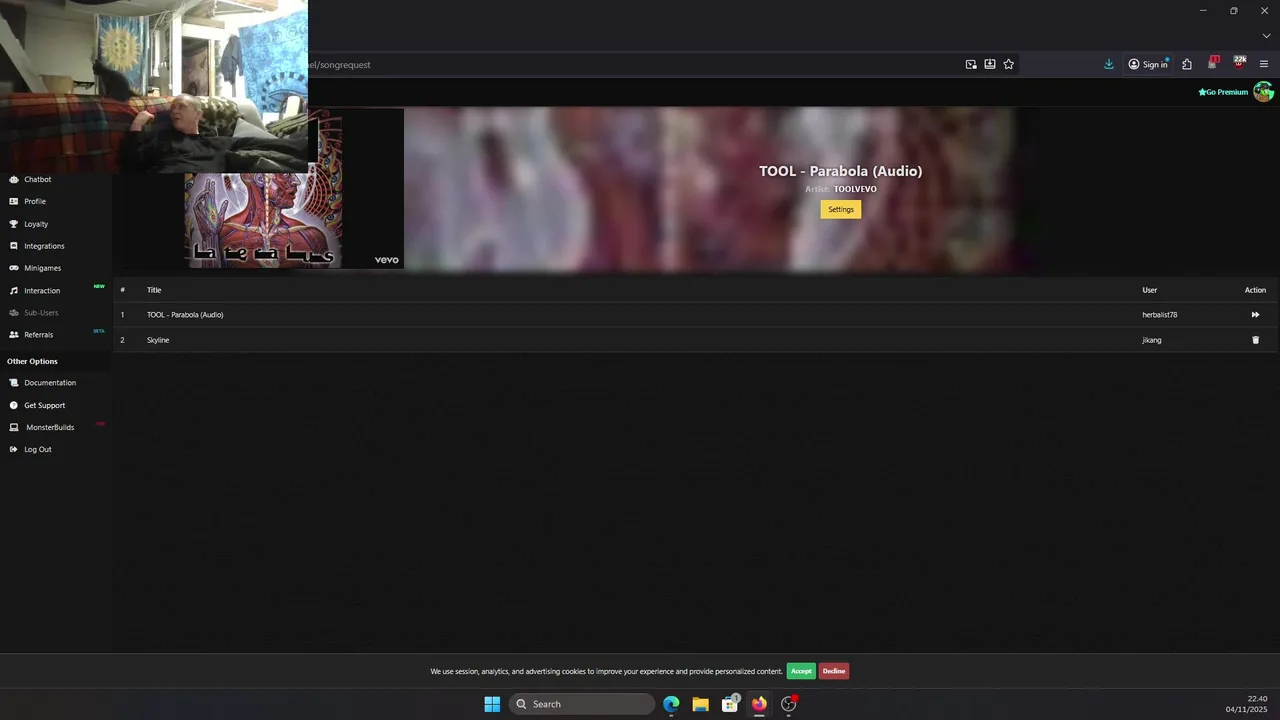Open Microsoft Store from the taskbar
Viewport: 1280px width, 720px height.
(x=730, y=704)
